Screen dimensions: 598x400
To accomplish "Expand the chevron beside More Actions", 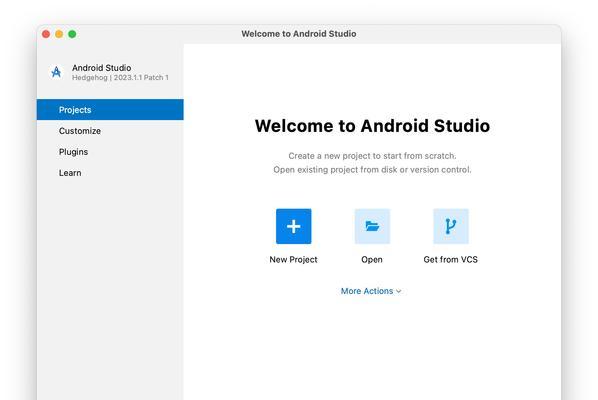I will [399, 291].
